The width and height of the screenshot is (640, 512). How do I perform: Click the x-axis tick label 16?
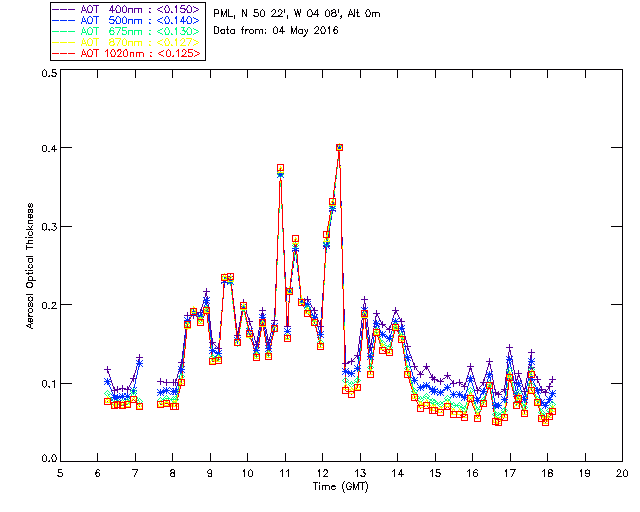(x=473, y=473)
